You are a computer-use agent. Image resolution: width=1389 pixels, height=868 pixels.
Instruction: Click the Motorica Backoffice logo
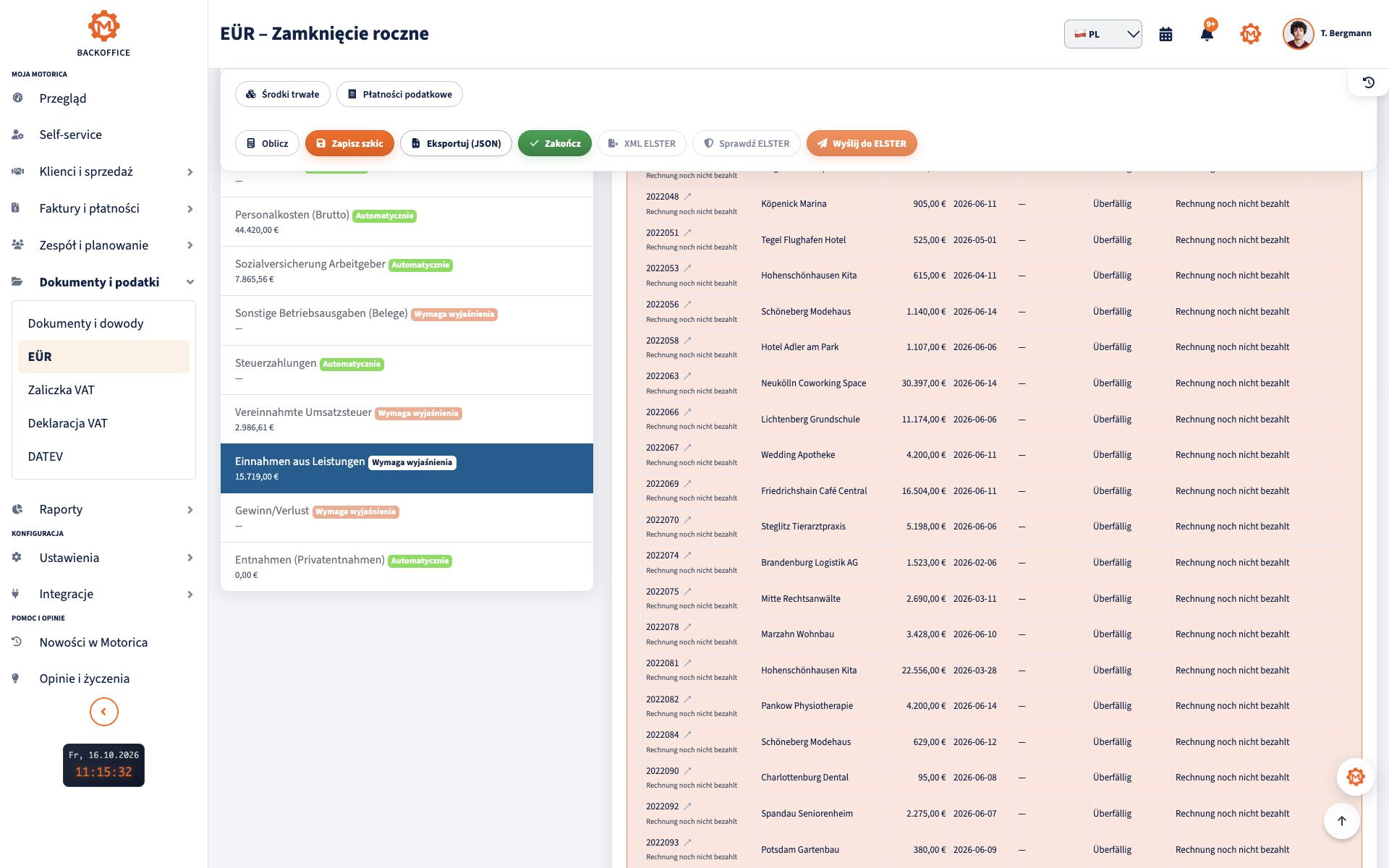tap(103, 34)
